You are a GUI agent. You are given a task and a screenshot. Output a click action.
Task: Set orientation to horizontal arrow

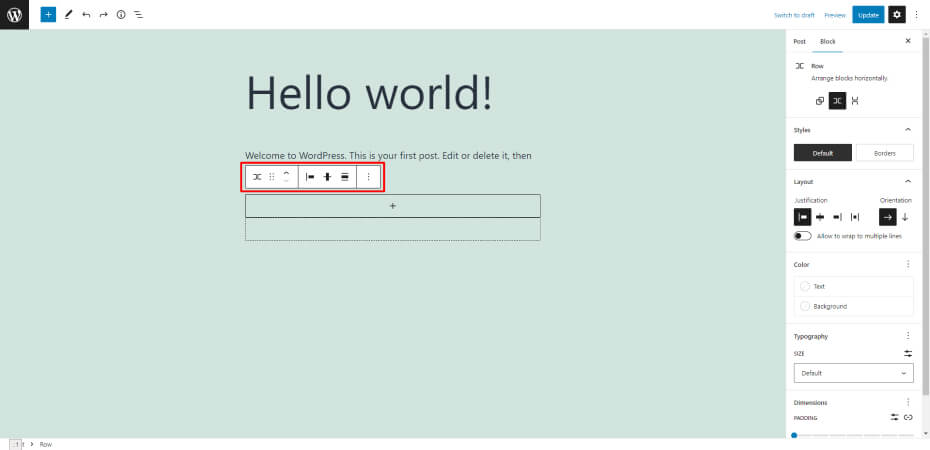point(887,217)
